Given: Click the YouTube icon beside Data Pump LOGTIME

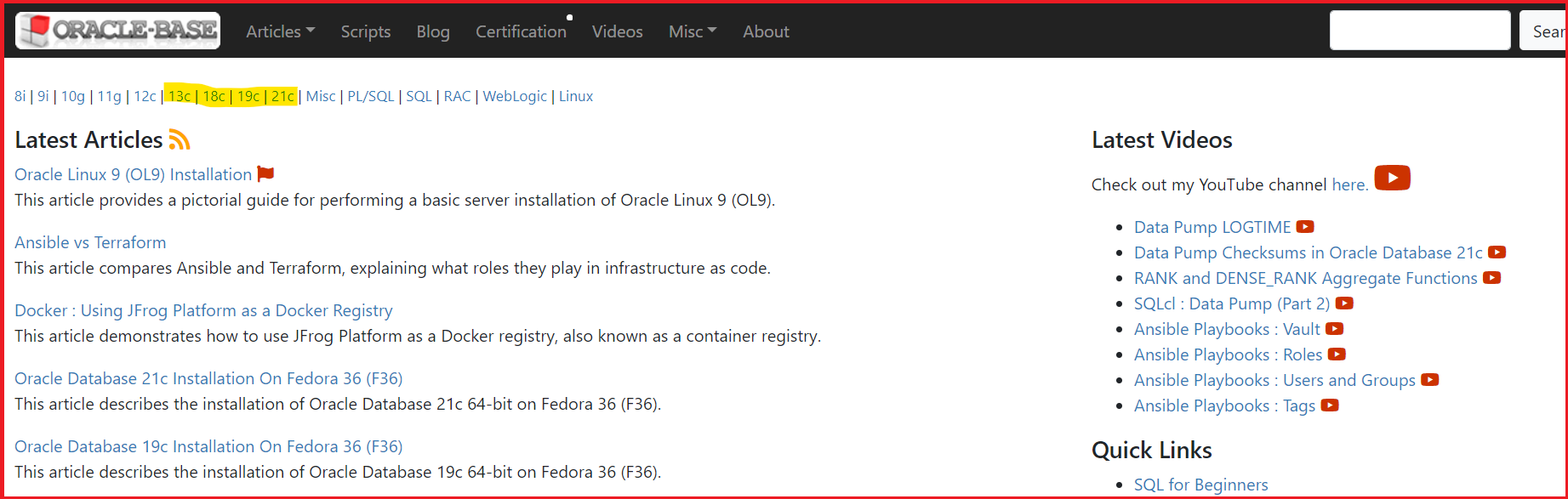Looking at the screenshot, I should [1305, 226].
